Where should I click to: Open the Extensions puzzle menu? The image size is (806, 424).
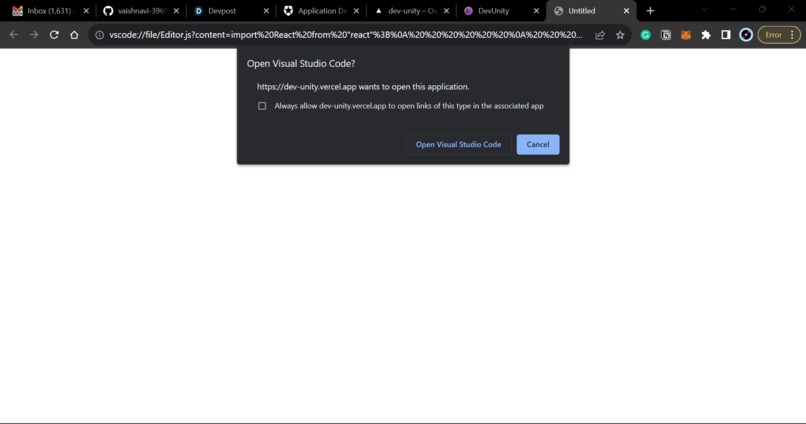click(706, 35)
